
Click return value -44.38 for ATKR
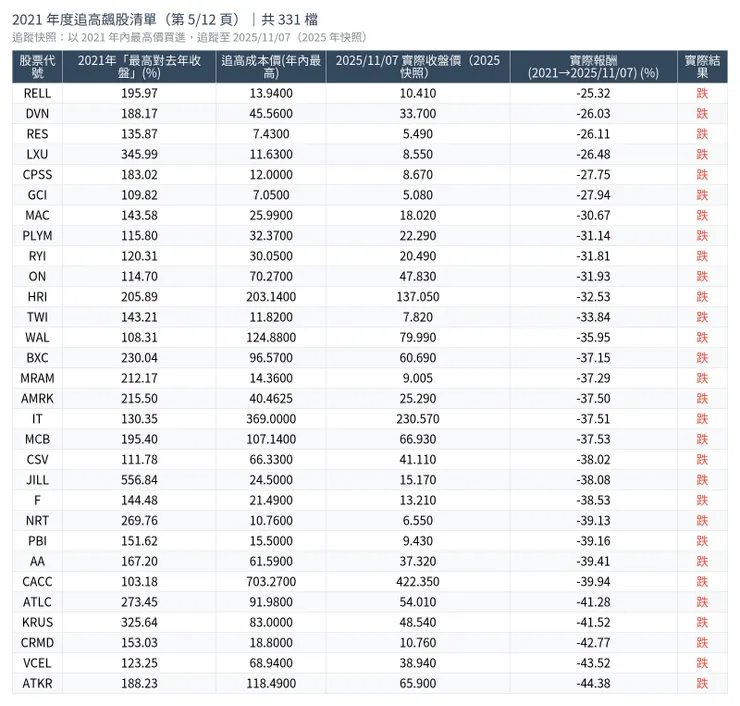(x=593, y=683)
